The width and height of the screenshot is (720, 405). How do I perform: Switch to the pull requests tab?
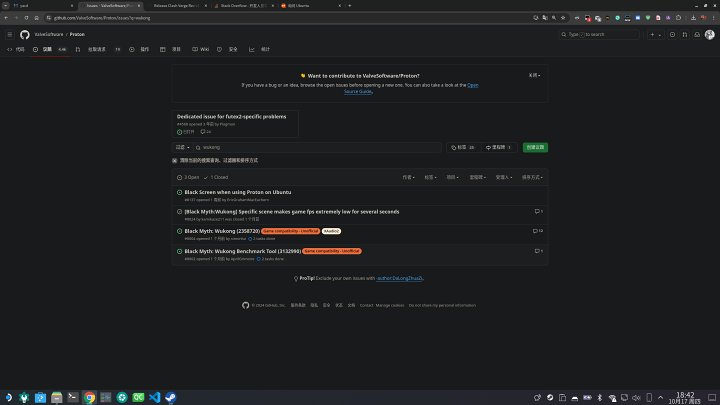point(98,49)
